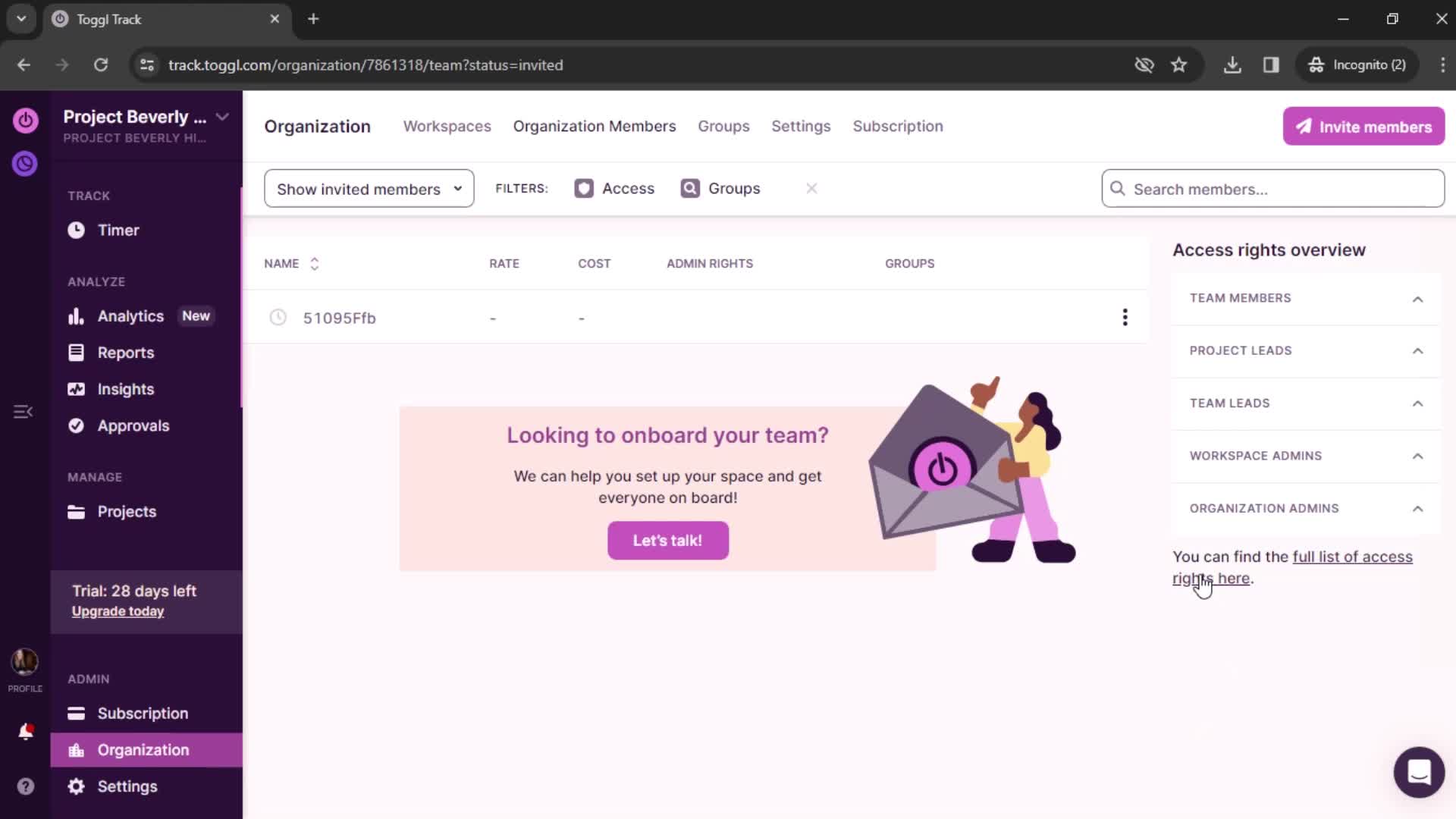The height and width of the screenshot is (819, 1456).
Task: Navigate to Projects in sidebar
Action: click(127, 511)
